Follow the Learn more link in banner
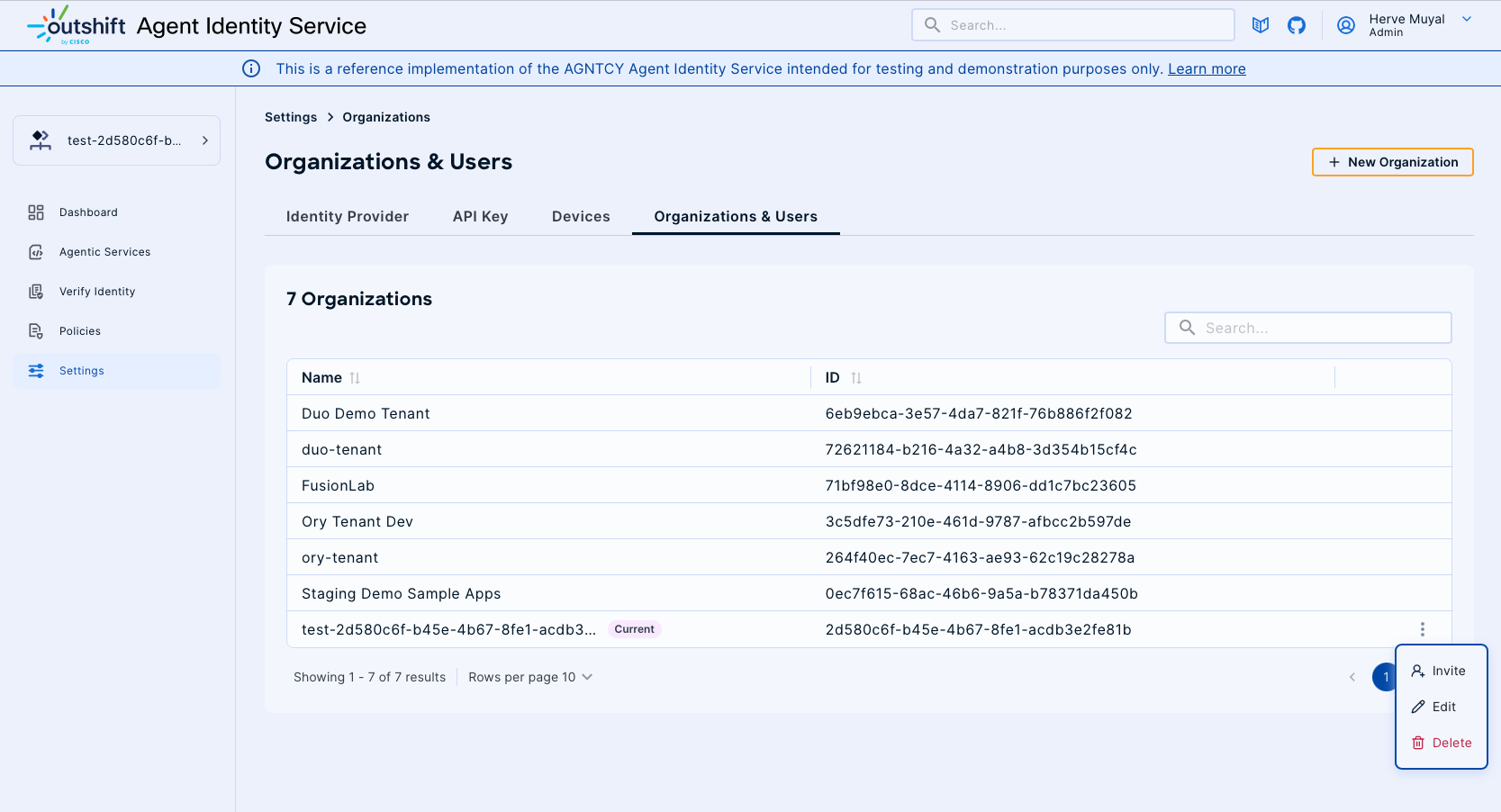The image size is (1501, 812). 1207,68
